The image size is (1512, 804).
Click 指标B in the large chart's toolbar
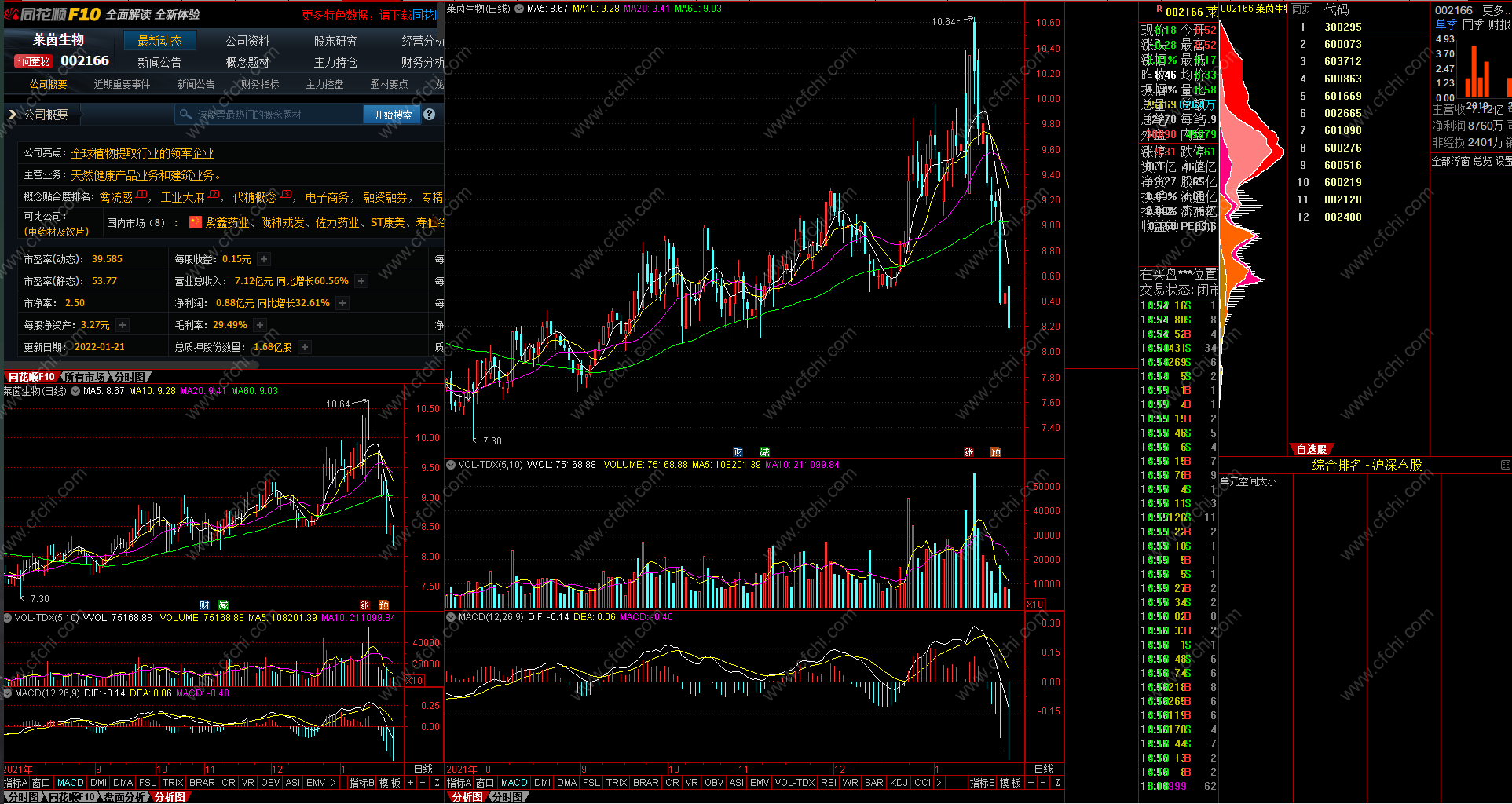pyautogui.click(x=983, y=783)
